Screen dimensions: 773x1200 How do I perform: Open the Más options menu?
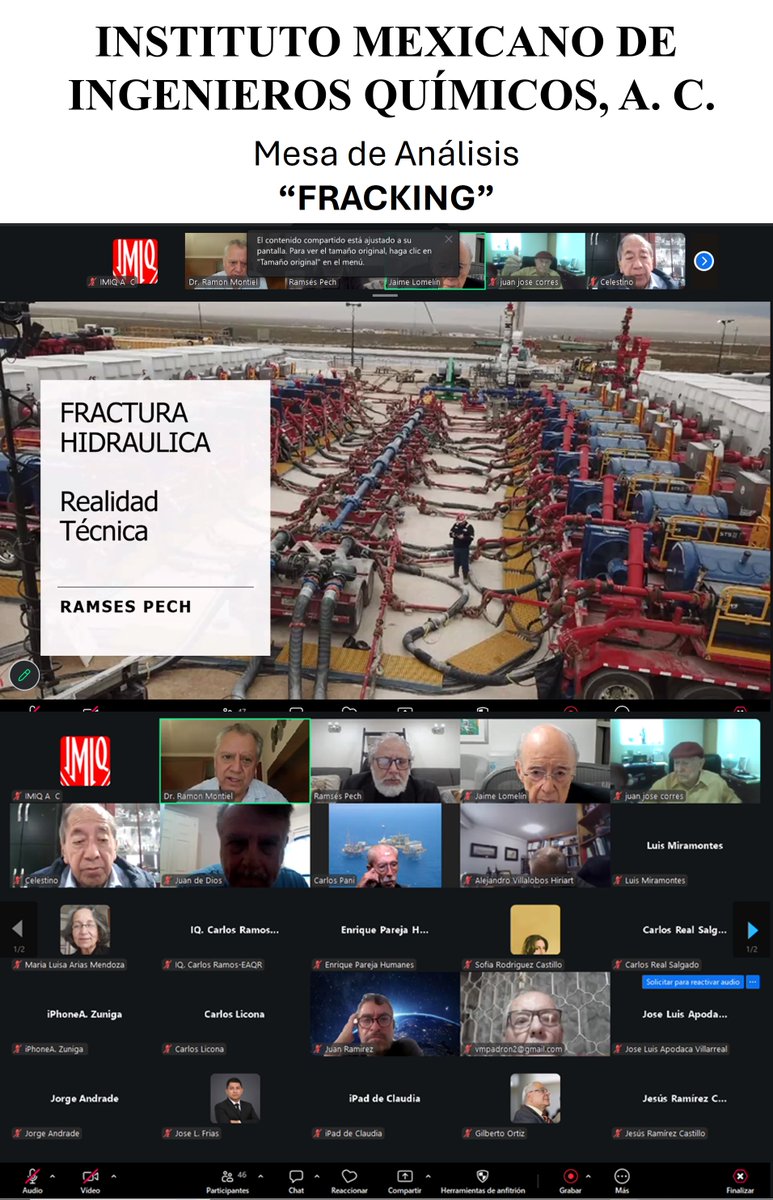[x=622, y=1180]
